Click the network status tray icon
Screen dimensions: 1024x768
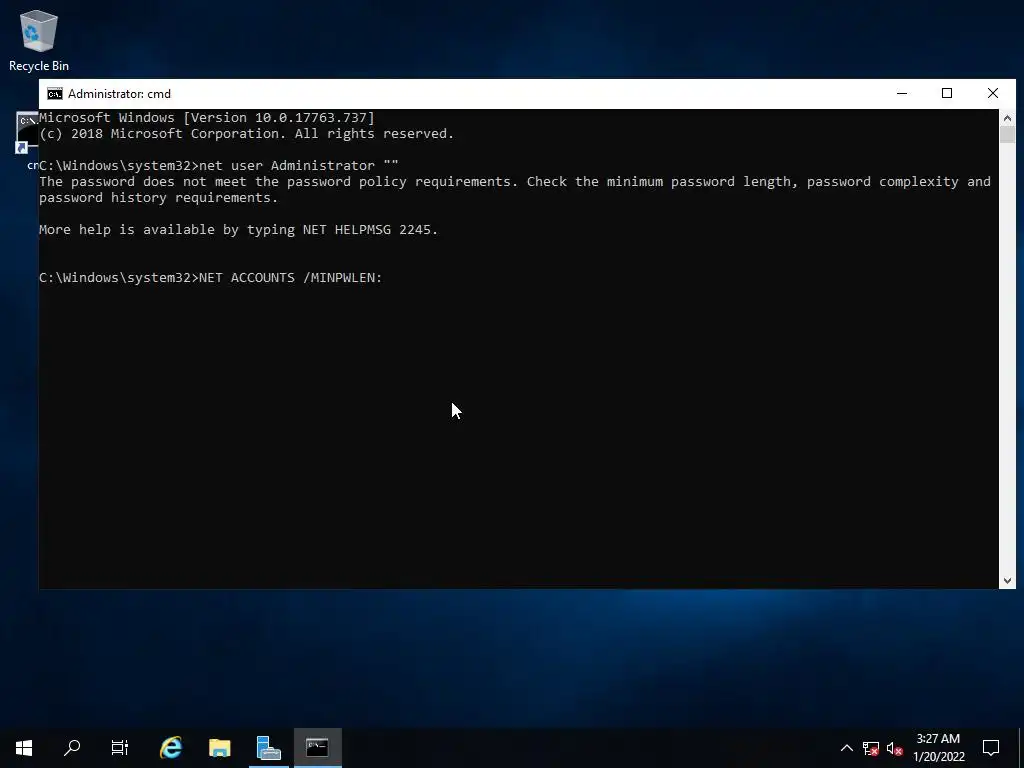coord(871,748)
